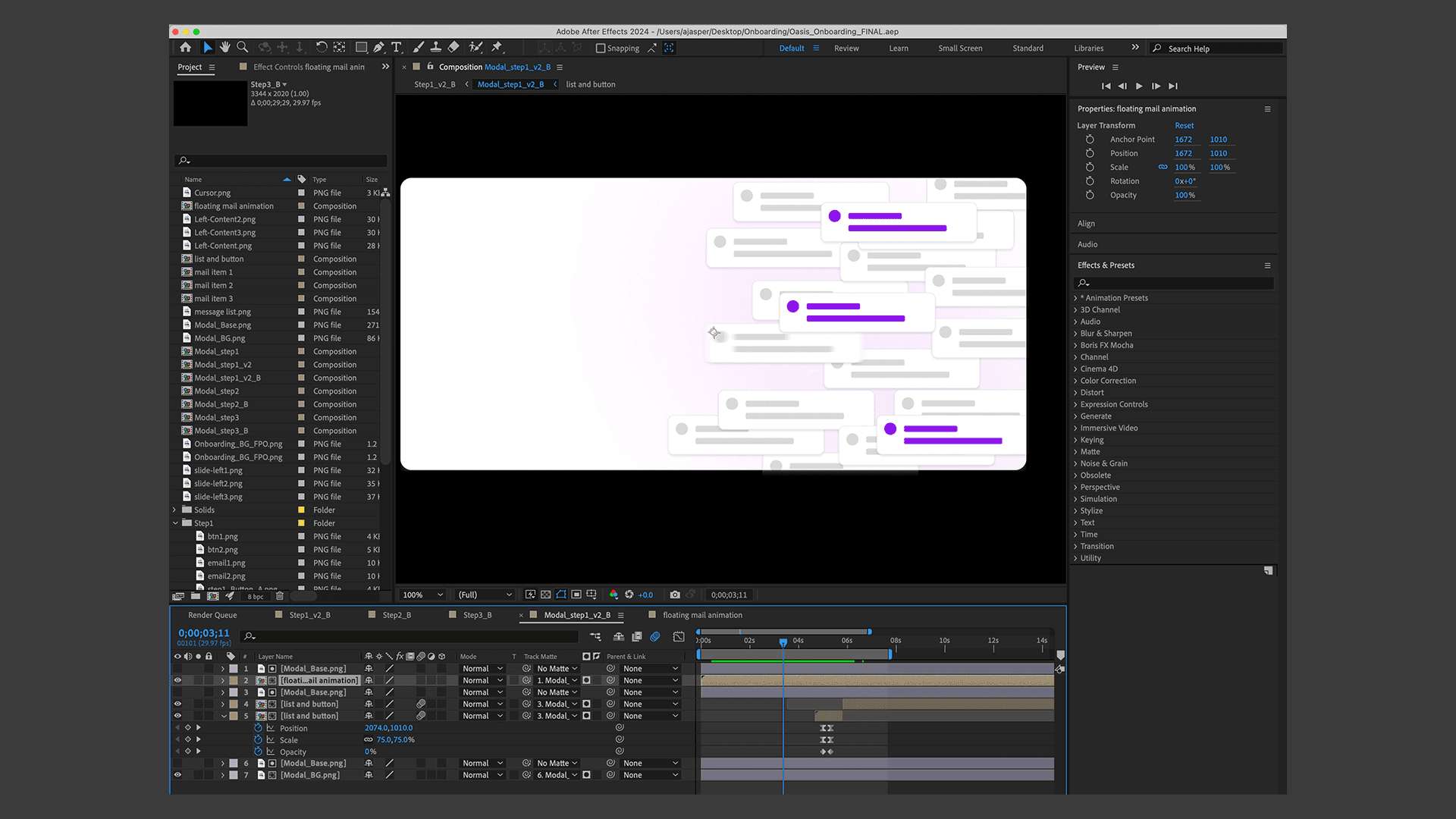Viewport: 1456px width, 819px height.
Task: Click the yellow label swatch of Step1 folder
Action: pos(301,523)
